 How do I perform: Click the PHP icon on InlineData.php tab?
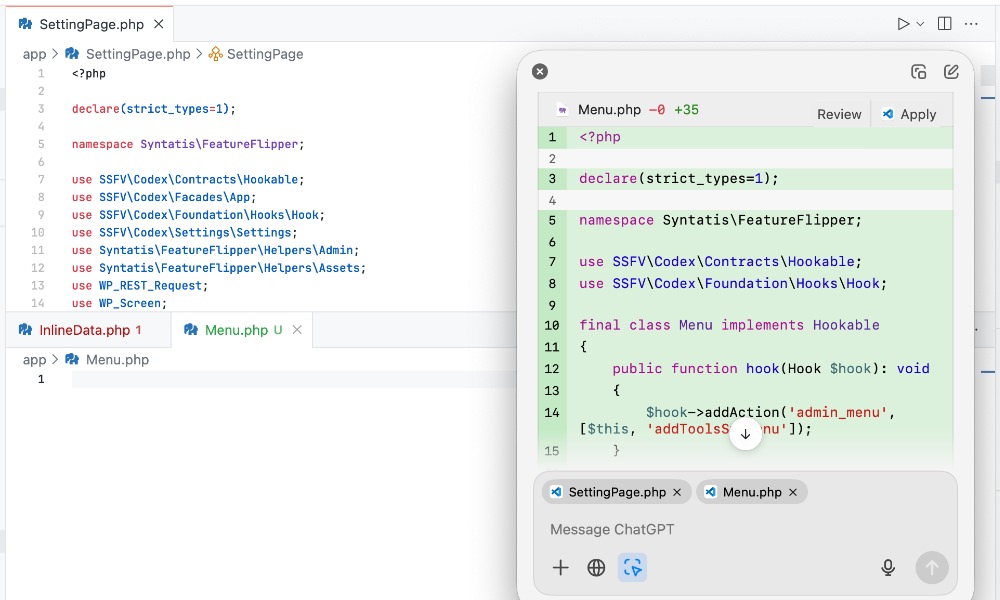pyautogui.click(x=26, y=330)
